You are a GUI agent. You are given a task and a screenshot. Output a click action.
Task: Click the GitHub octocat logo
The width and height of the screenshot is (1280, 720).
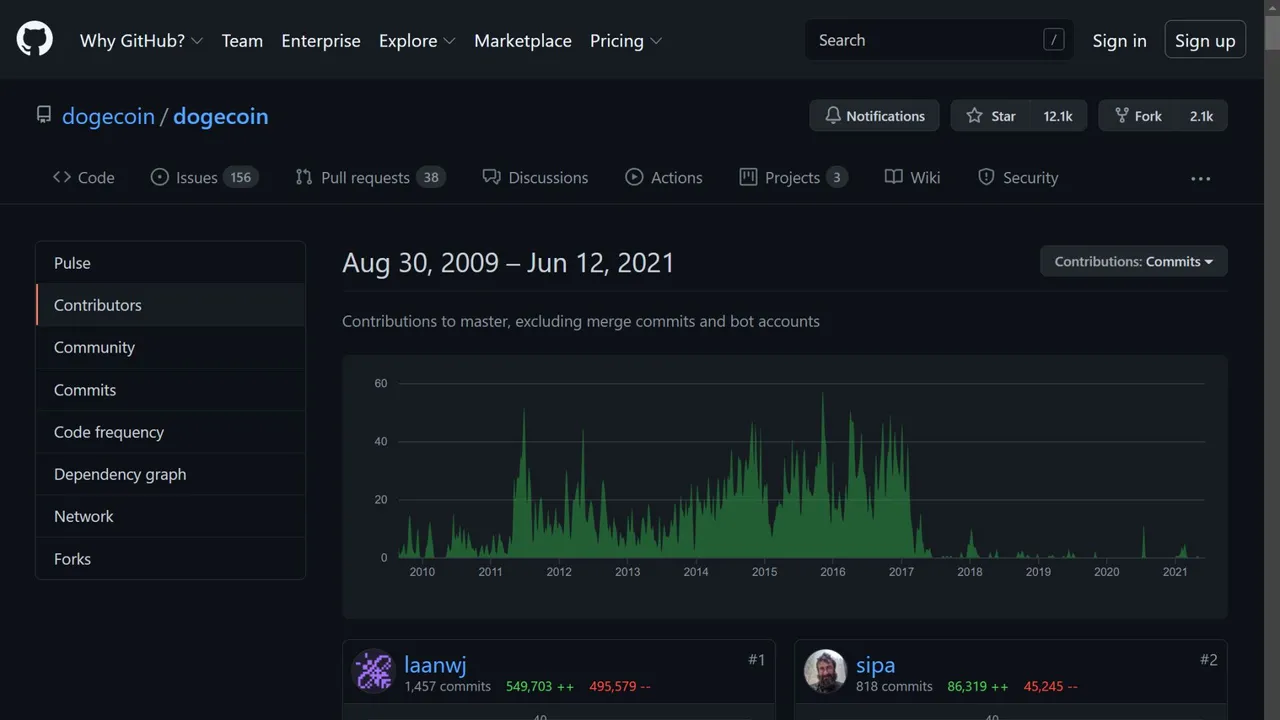(35, 40)
